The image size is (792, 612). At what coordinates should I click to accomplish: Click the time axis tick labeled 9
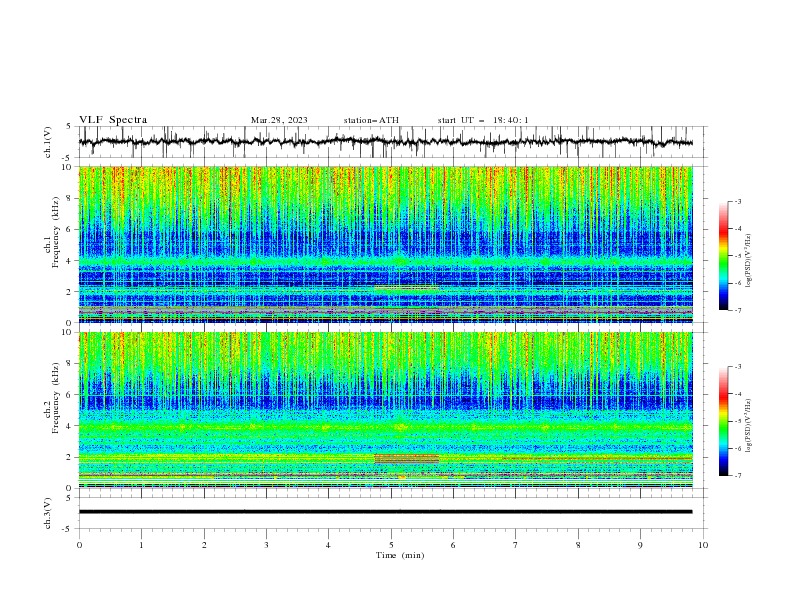[x=640, y=545]
